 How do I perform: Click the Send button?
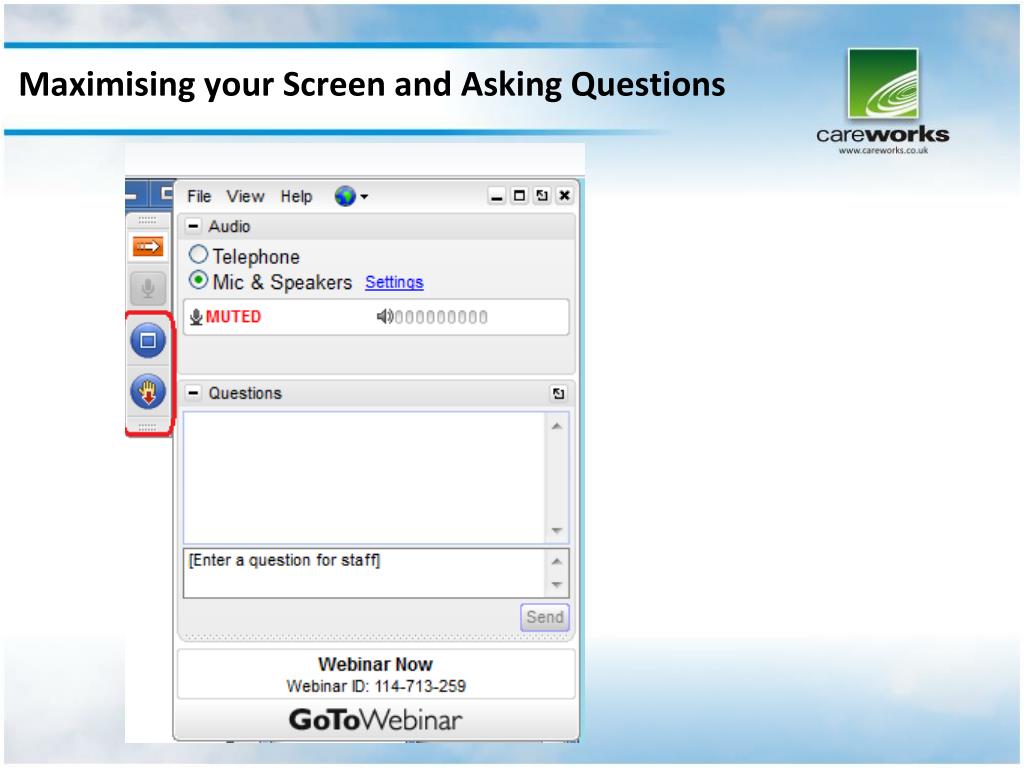tap(545, 617)
